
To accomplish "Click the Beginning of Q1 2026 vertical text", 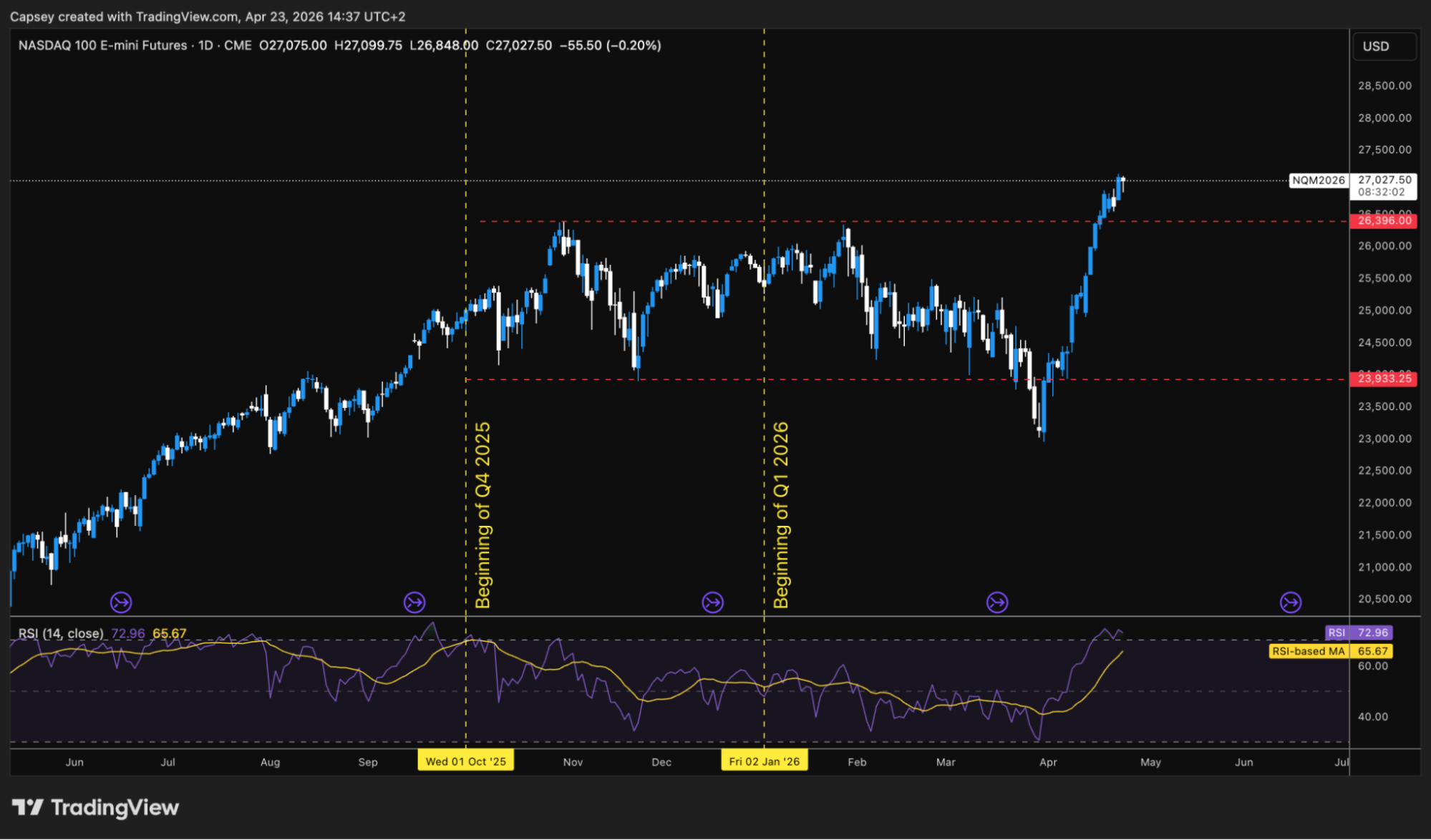I will pos(781,515).
